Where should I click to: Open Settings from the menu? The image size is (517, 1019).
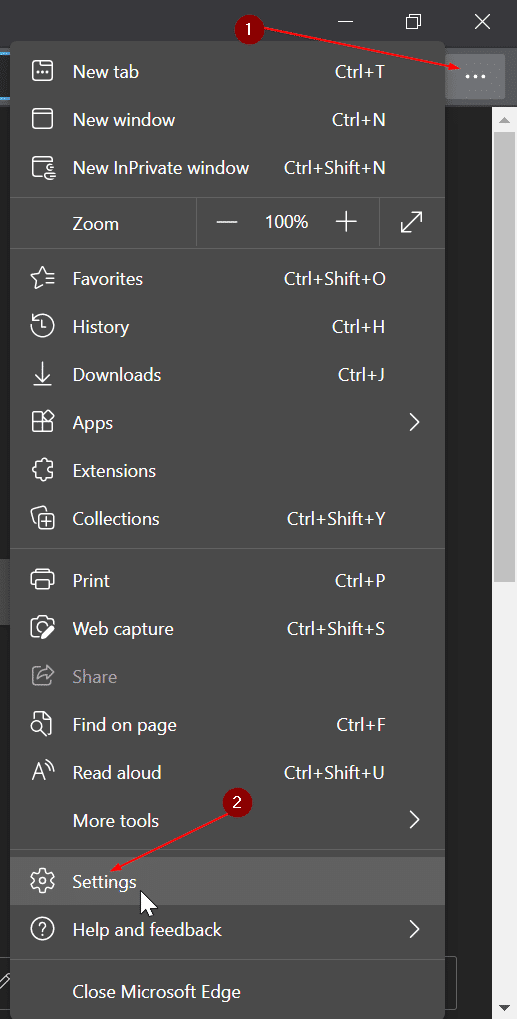[x=227, y=881]
